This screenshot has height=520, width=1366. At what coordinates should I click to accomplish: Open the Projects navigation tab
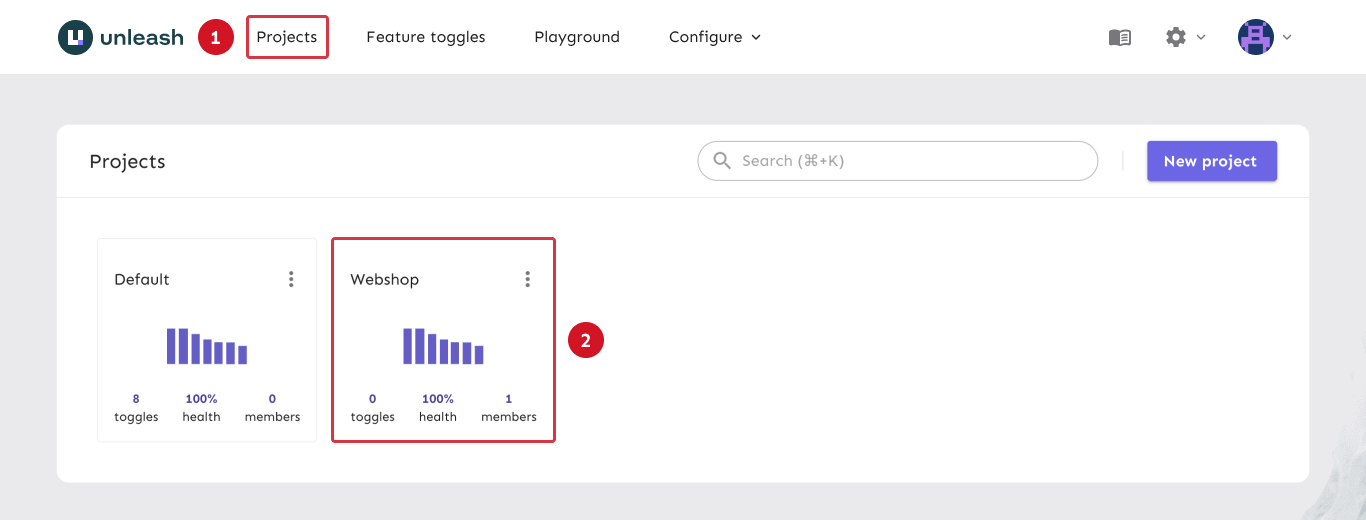coord(287,37)
